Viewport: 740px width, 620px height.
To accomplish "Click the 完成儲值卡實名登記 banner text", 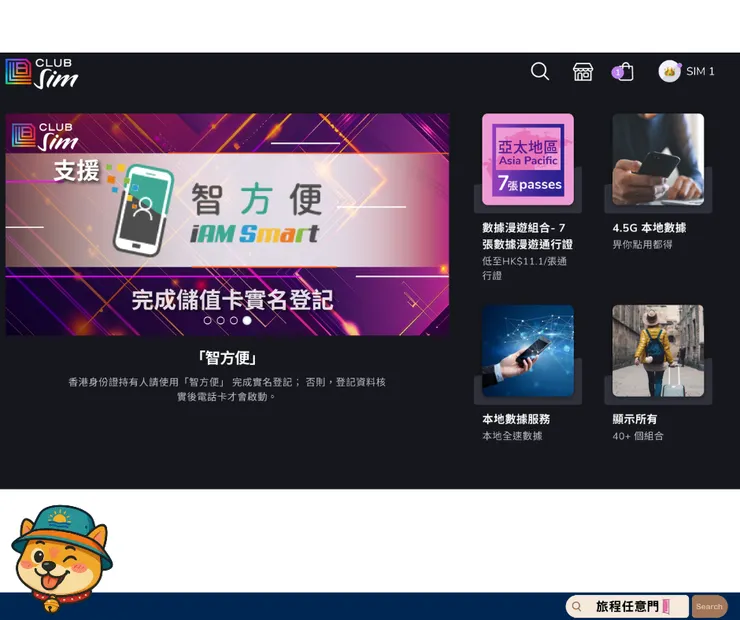I will coord(232,300).
